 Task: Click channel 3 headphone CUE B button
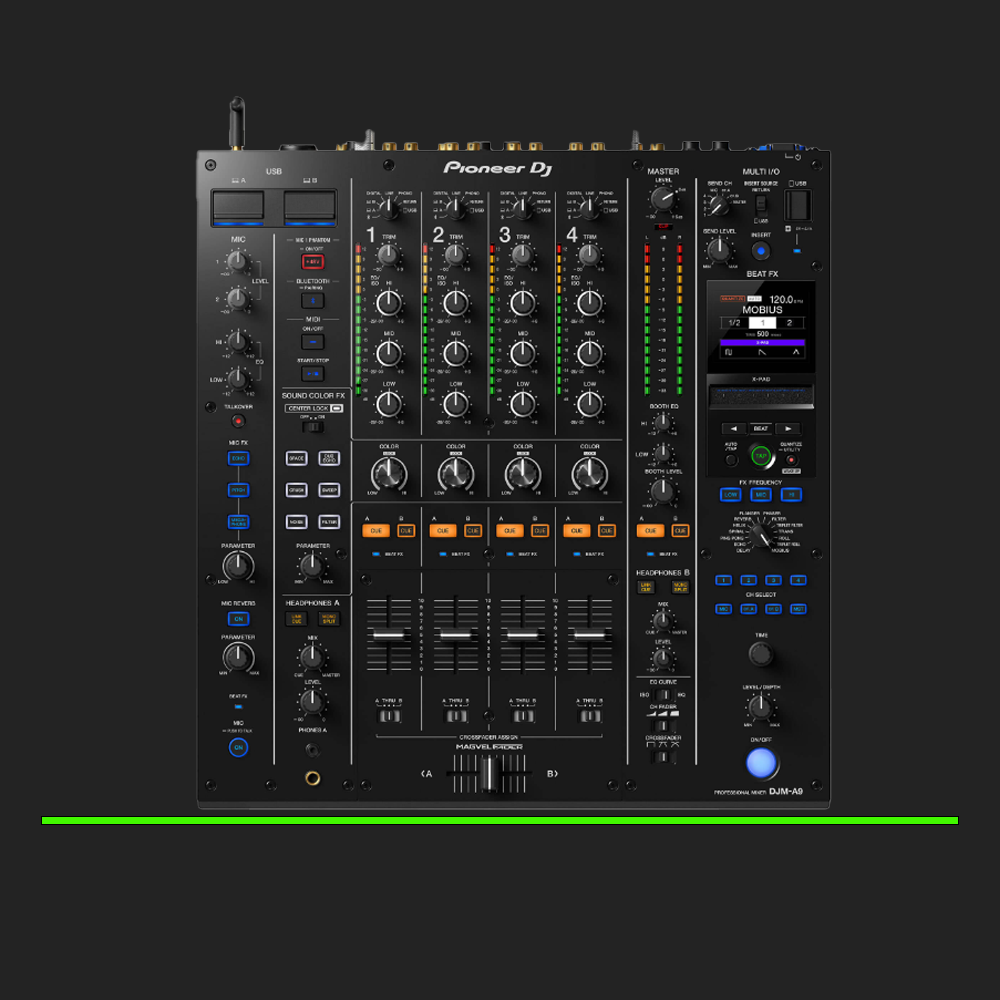coord(540,531)
